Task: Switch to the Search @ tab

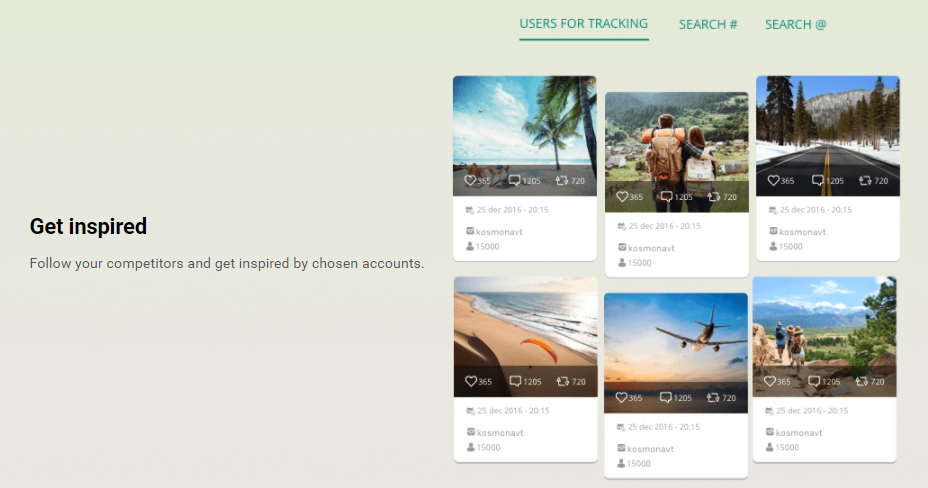Action: [795, 25]
